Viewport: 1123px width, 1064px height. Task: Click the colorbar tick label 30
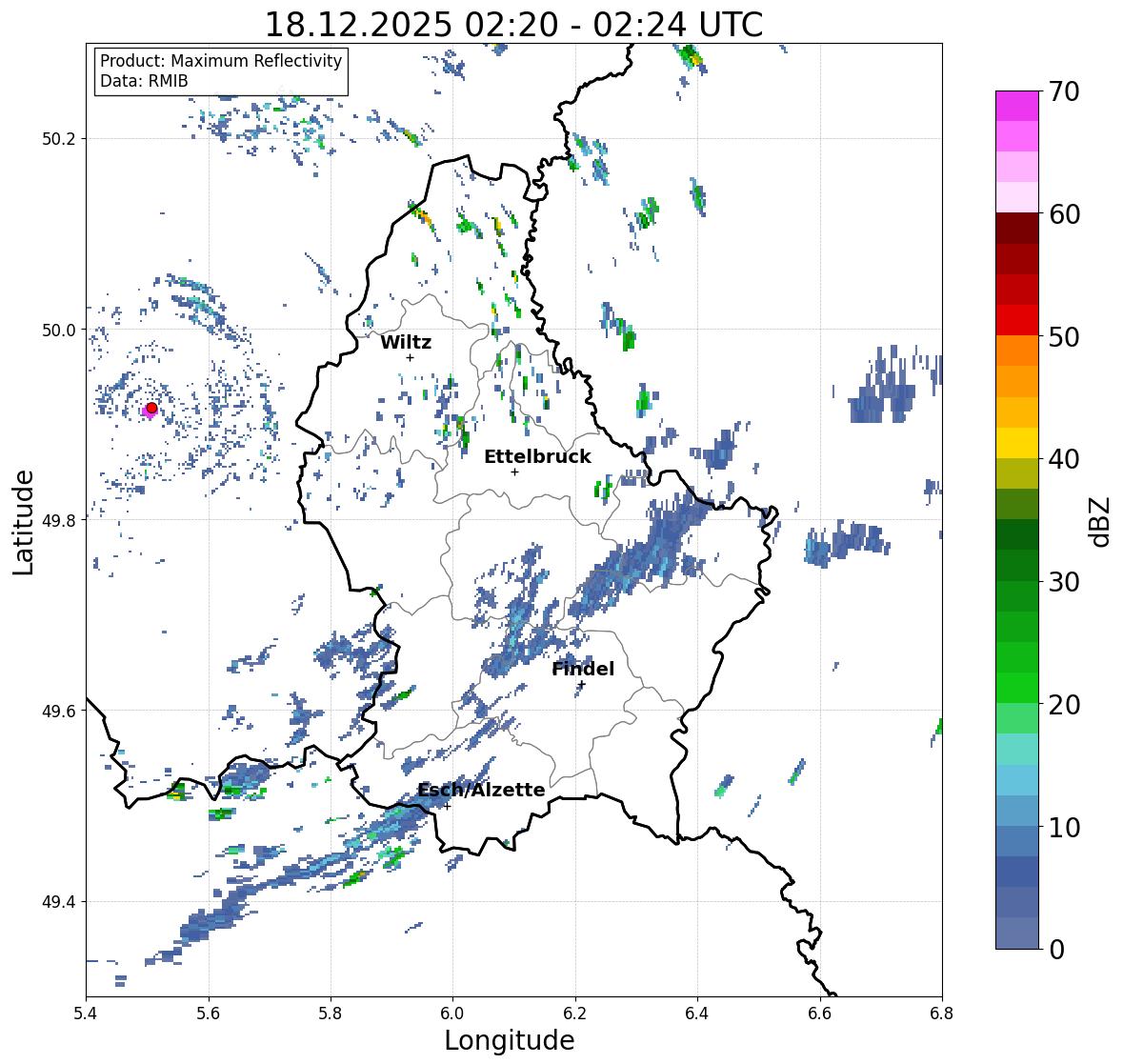(x=1064, y=582)
